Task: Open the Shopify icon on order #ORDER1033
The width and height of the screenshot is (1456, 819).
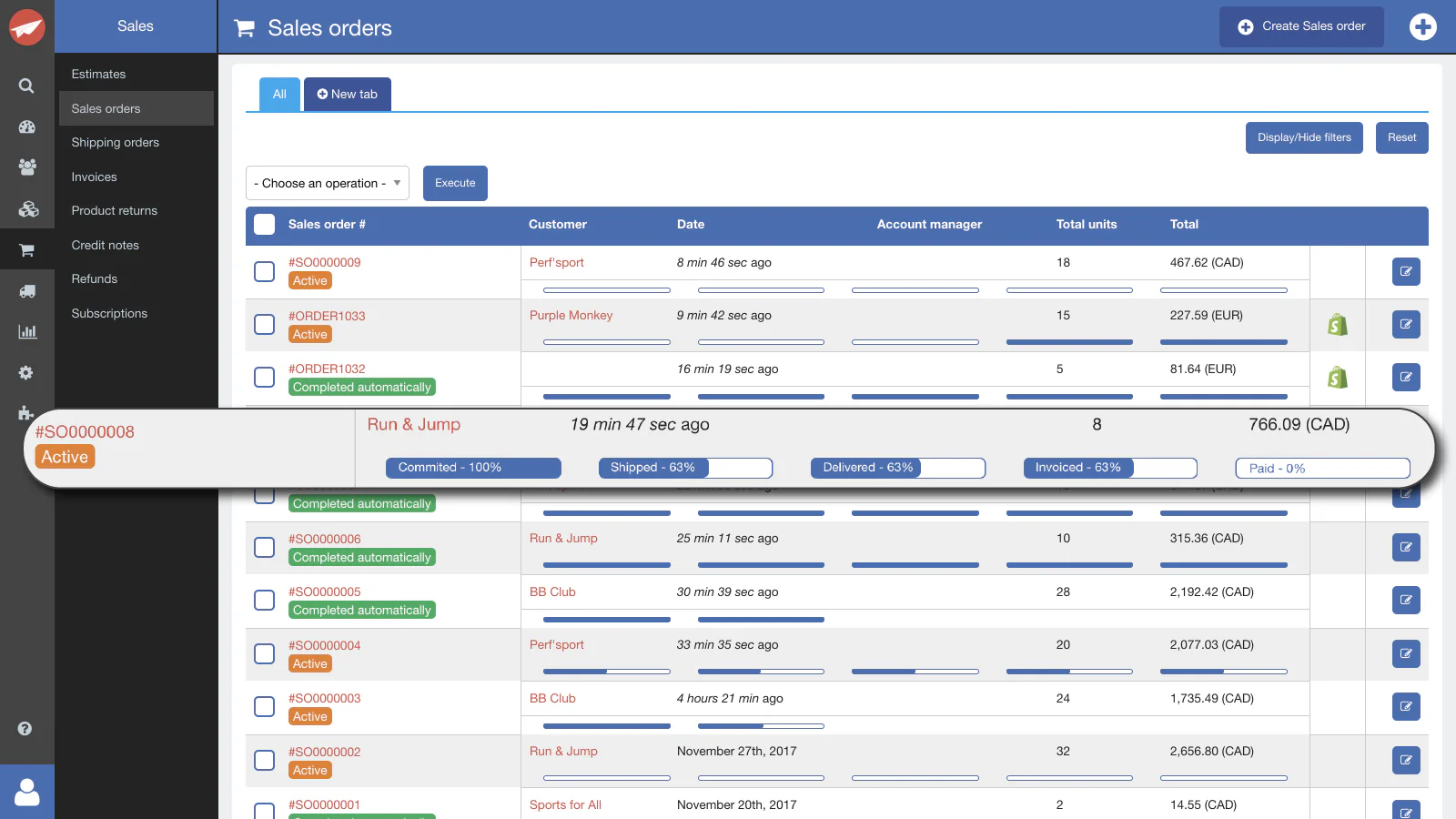Action: coord(1336,324)
